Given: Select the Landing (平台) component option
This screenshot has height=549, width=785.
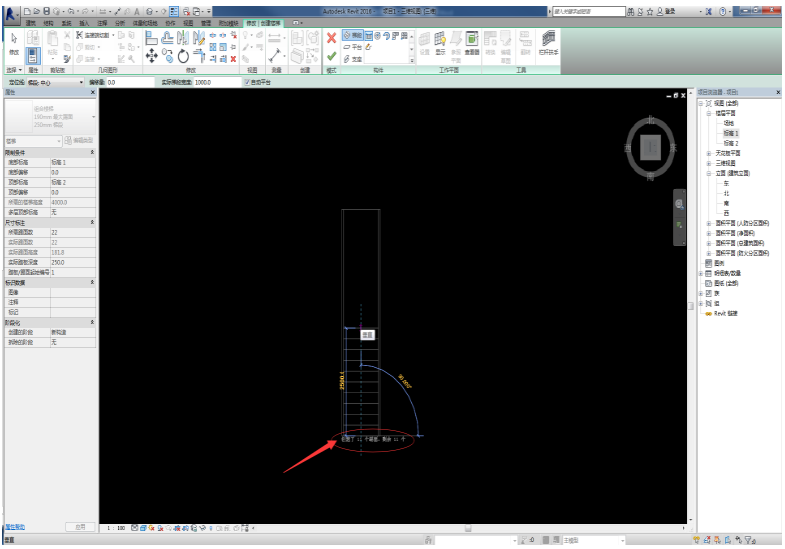Looking at the screenshot, I should click(354, 46).
